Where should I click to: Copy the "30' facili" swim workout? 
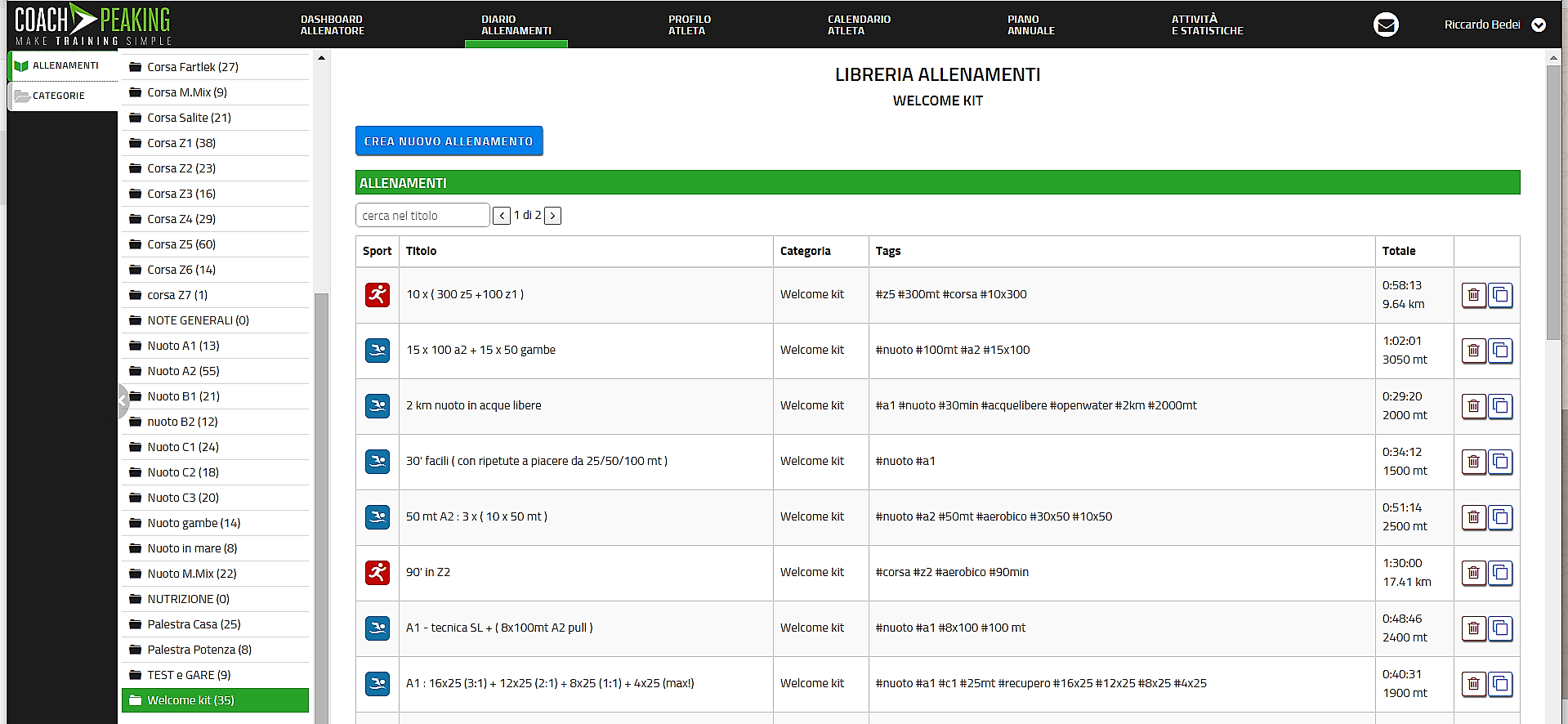1500,462
